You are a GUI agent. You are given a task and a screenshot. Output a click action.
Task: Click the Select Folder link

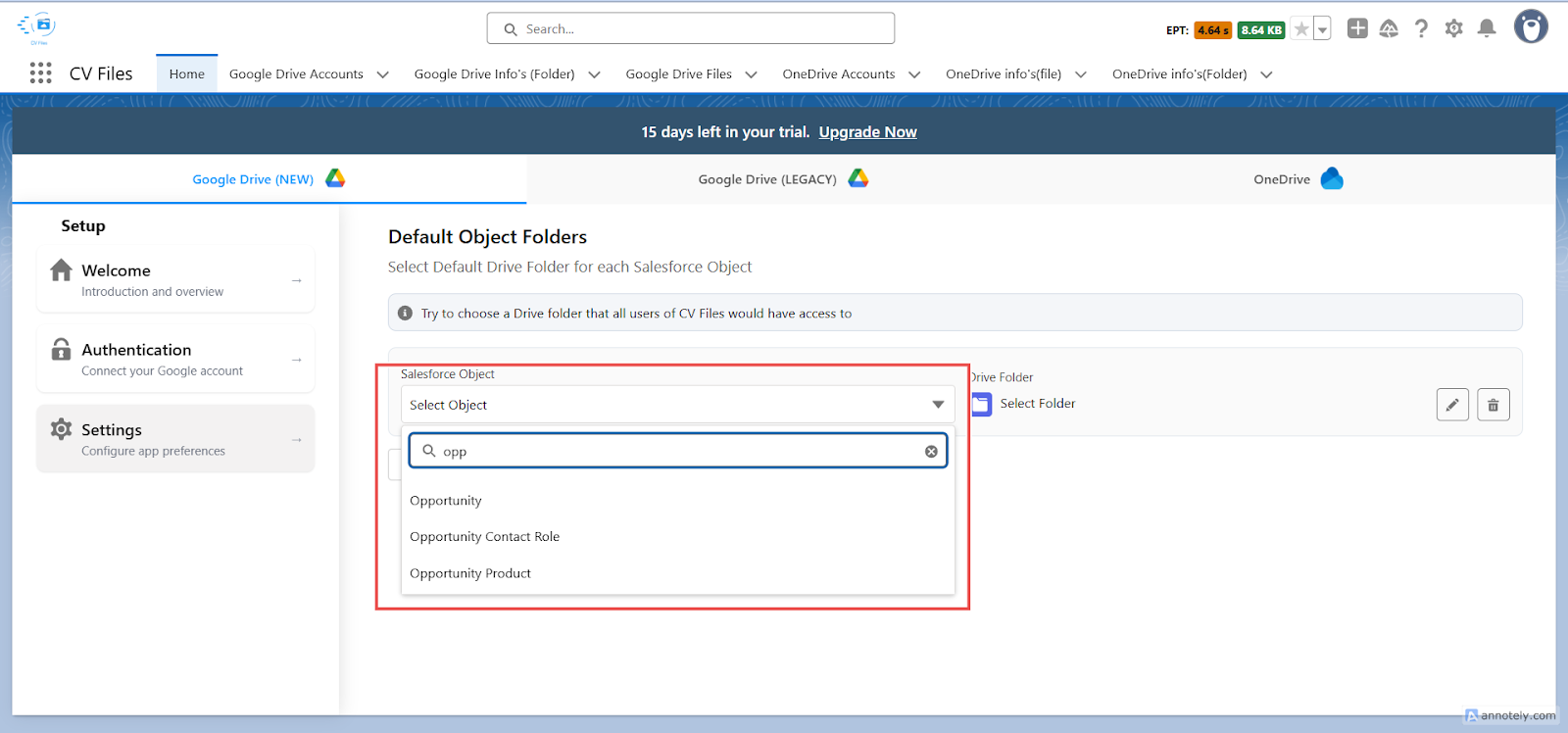[1037, 403]
